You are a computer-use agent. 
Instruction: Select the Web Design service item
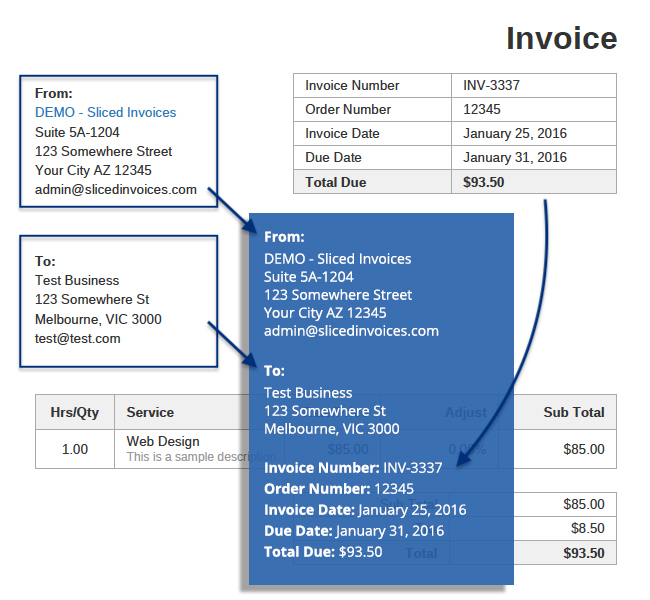[x=163, y=441]
